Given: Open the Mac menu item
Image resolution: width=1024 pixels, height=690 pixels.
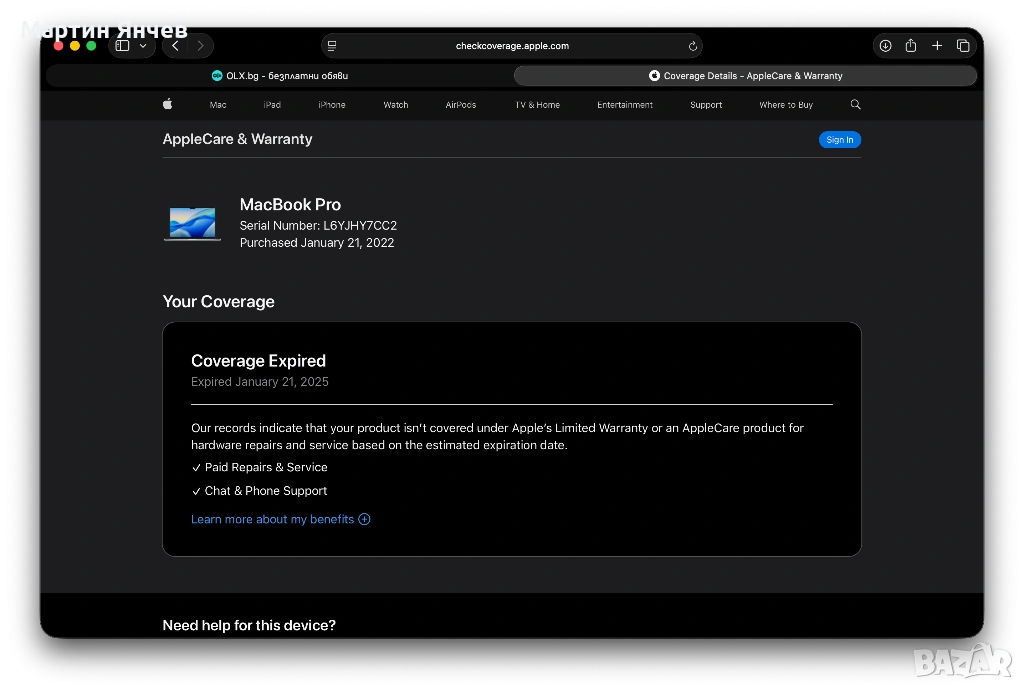Looking at the screenshot, I should pyautogui.click(x=218, y=105).
